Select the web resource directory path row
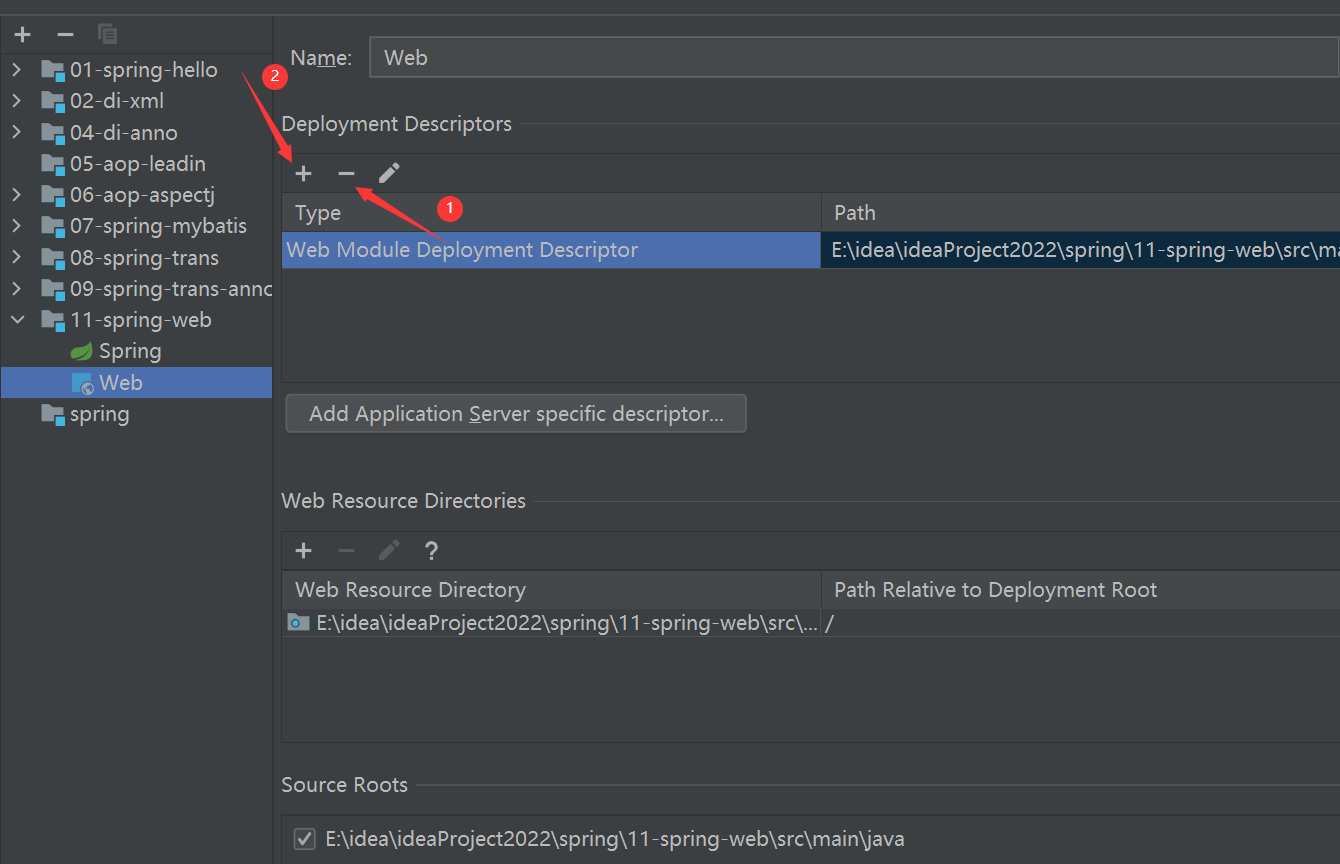Viewport: 1340px width, 864px height. (x=810, y=623)
